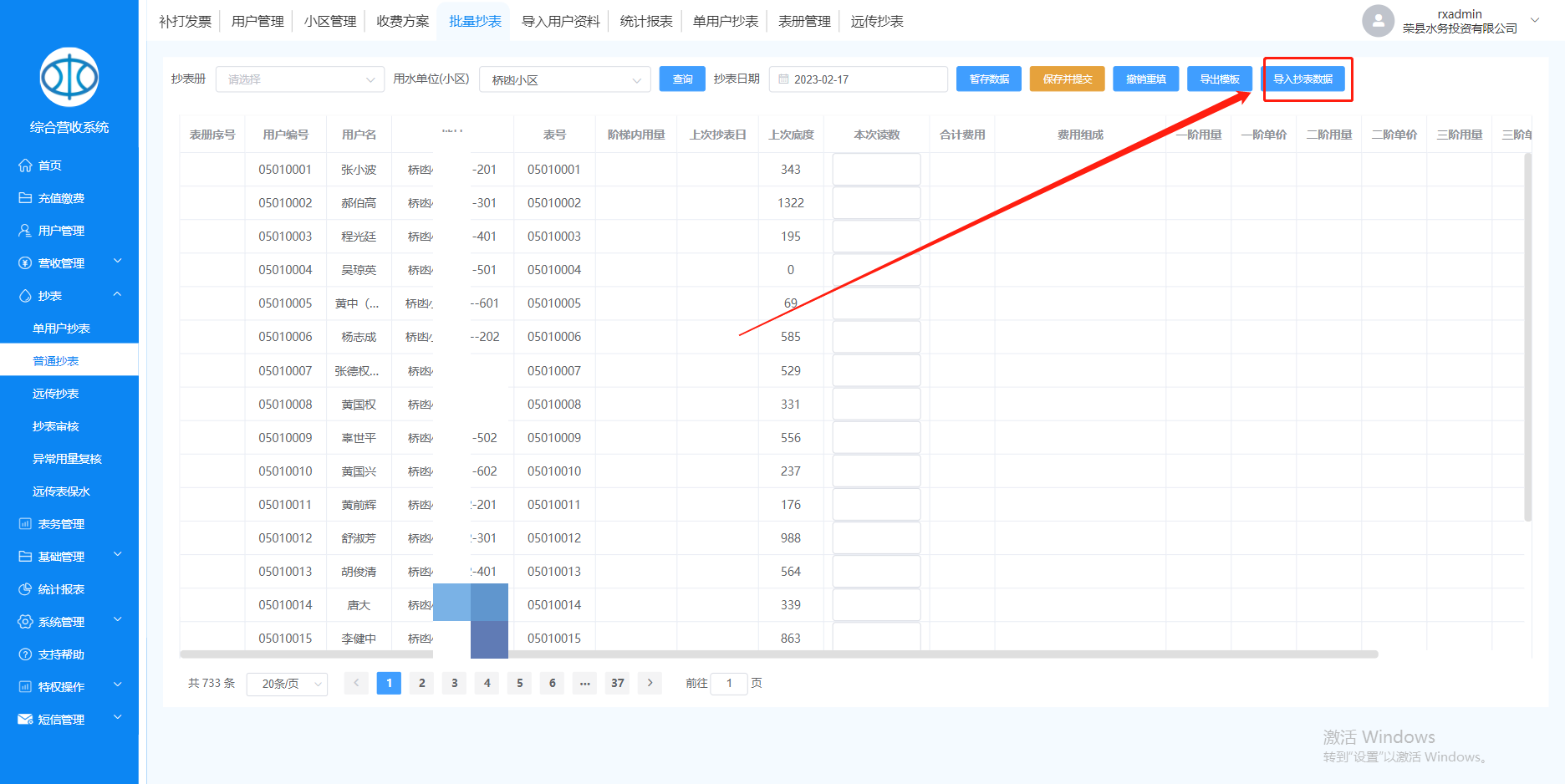
Task: Open 远传表保水 in the sidebar
Action: pos(69,491)
